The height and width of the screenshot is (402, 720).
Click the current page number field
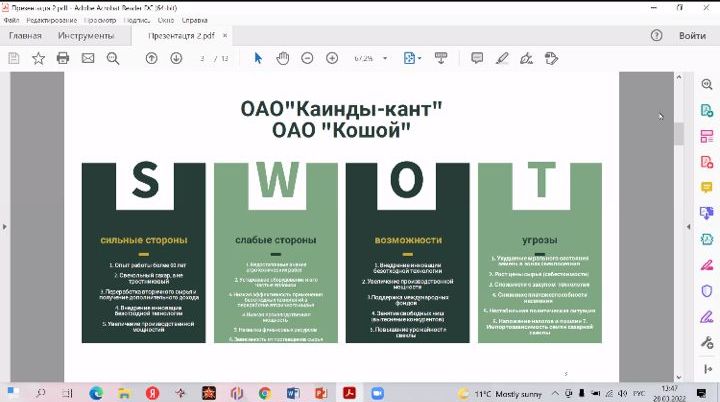click(x=202, y=58)
